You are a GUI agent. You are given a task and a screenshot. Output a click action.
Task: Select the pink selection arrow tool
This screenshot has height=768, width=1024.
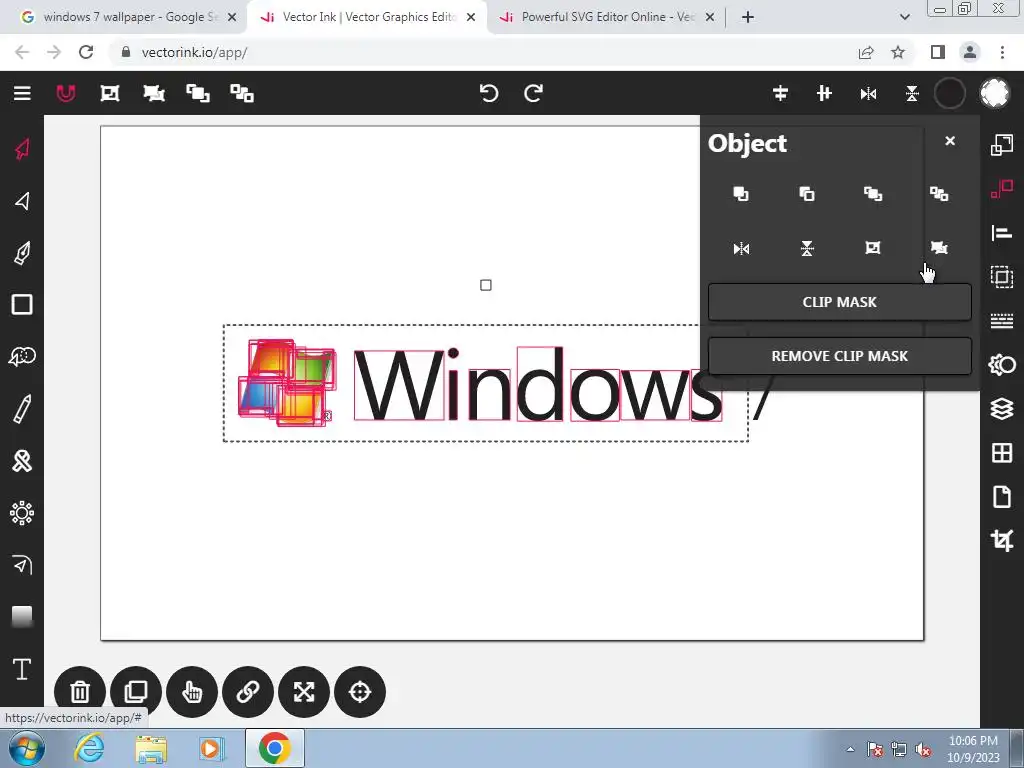coord(22,149)
